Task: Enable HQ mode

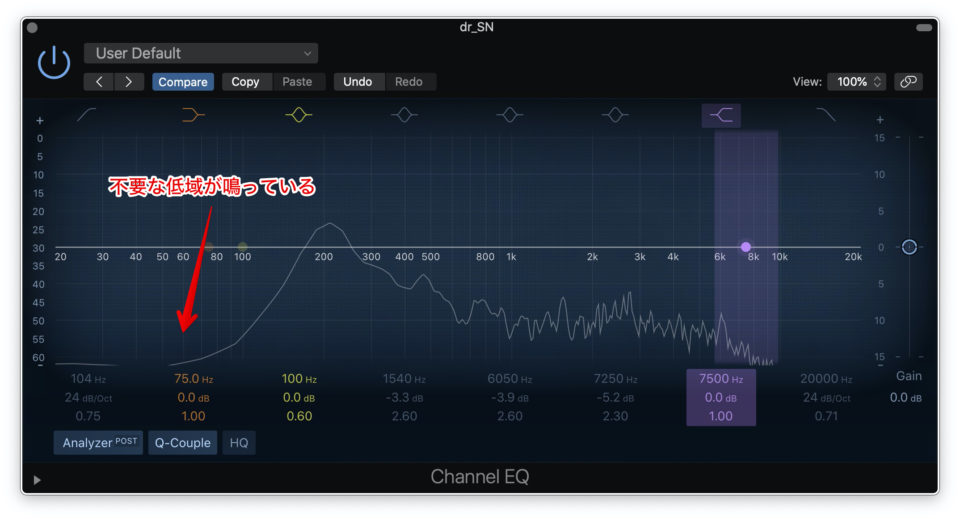Action: tap(239, 443)
